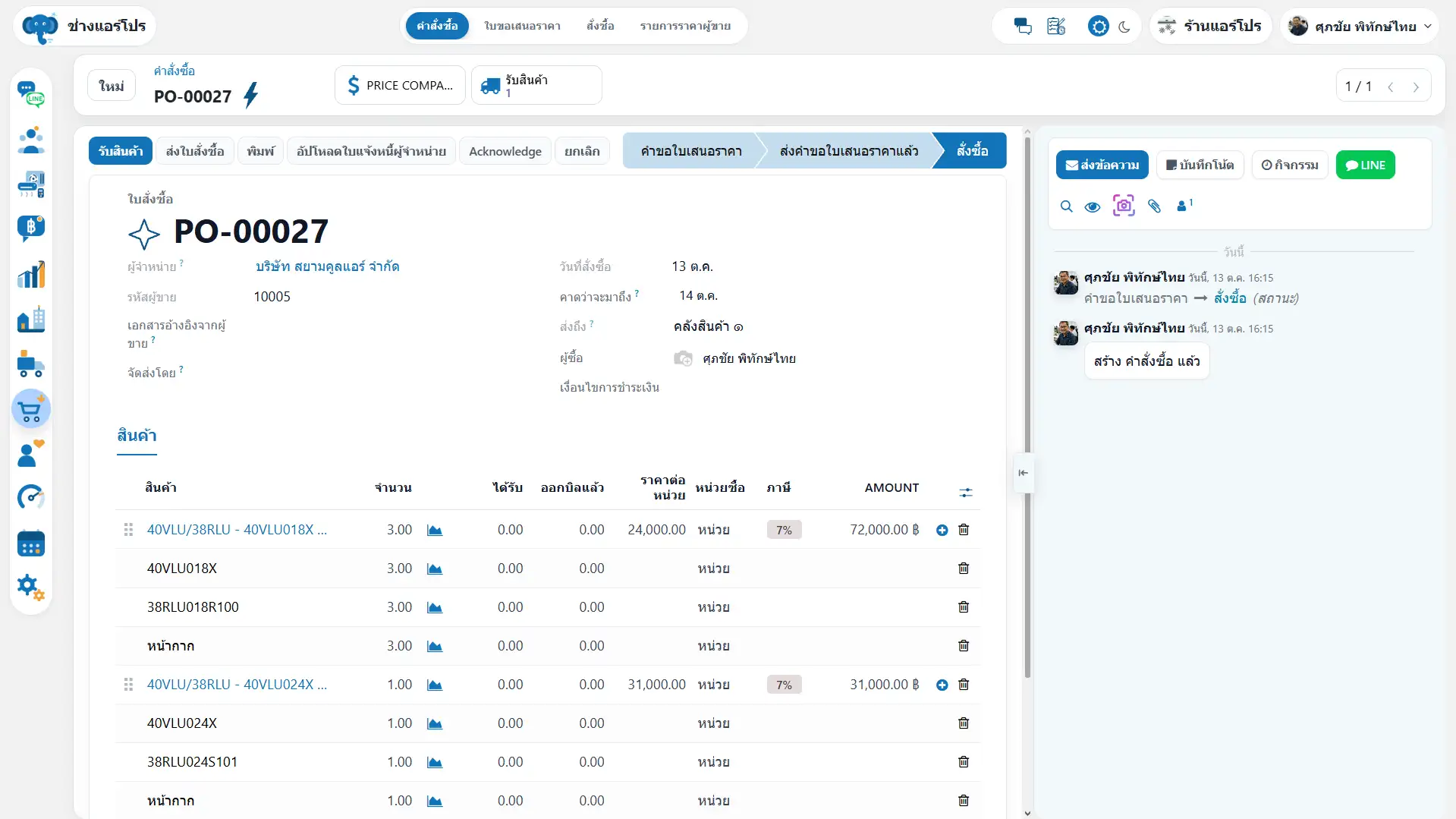This screenshot has height=819, width=1456.
Task: Click the vertical scrollbar of the form
Action: point(1027,408)
